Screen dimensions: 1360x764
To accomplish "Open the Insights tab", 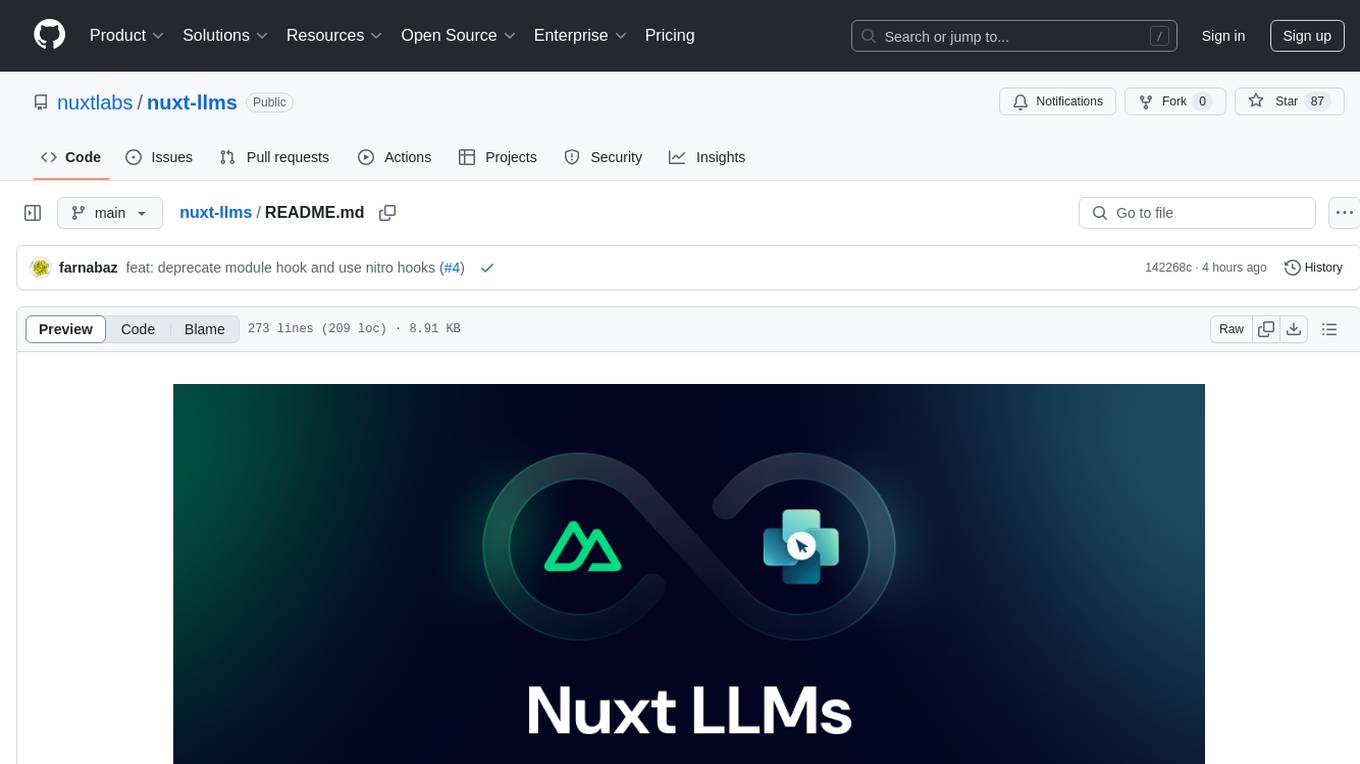I will (707, 157).
